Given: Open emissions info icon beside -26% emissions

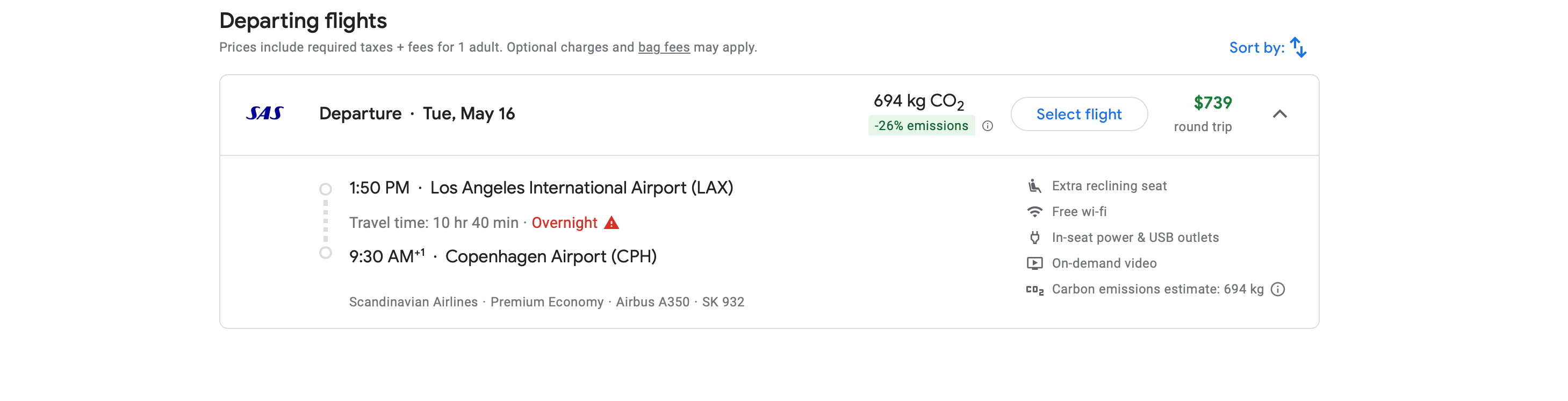Looking at the screenshot, I should coord(987,126).
